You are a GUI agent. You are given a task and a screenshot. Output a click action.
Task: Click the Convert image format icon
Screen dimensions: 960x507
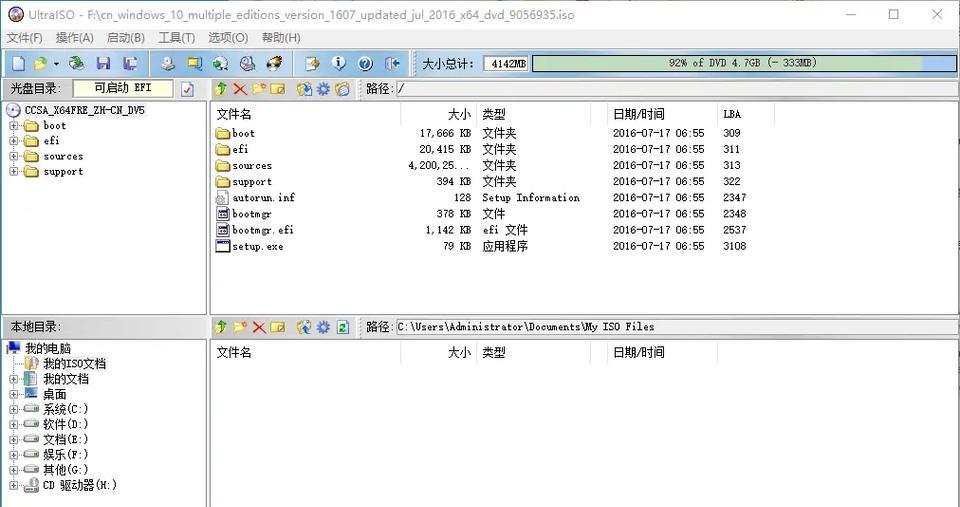(195, 63)
